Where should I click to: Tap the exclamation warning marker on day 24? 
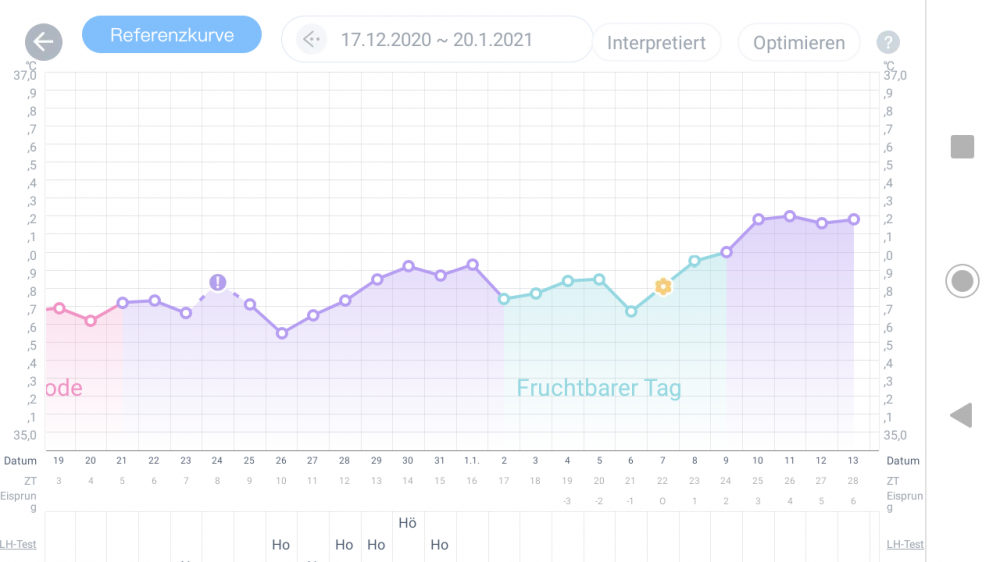[217, 282]
